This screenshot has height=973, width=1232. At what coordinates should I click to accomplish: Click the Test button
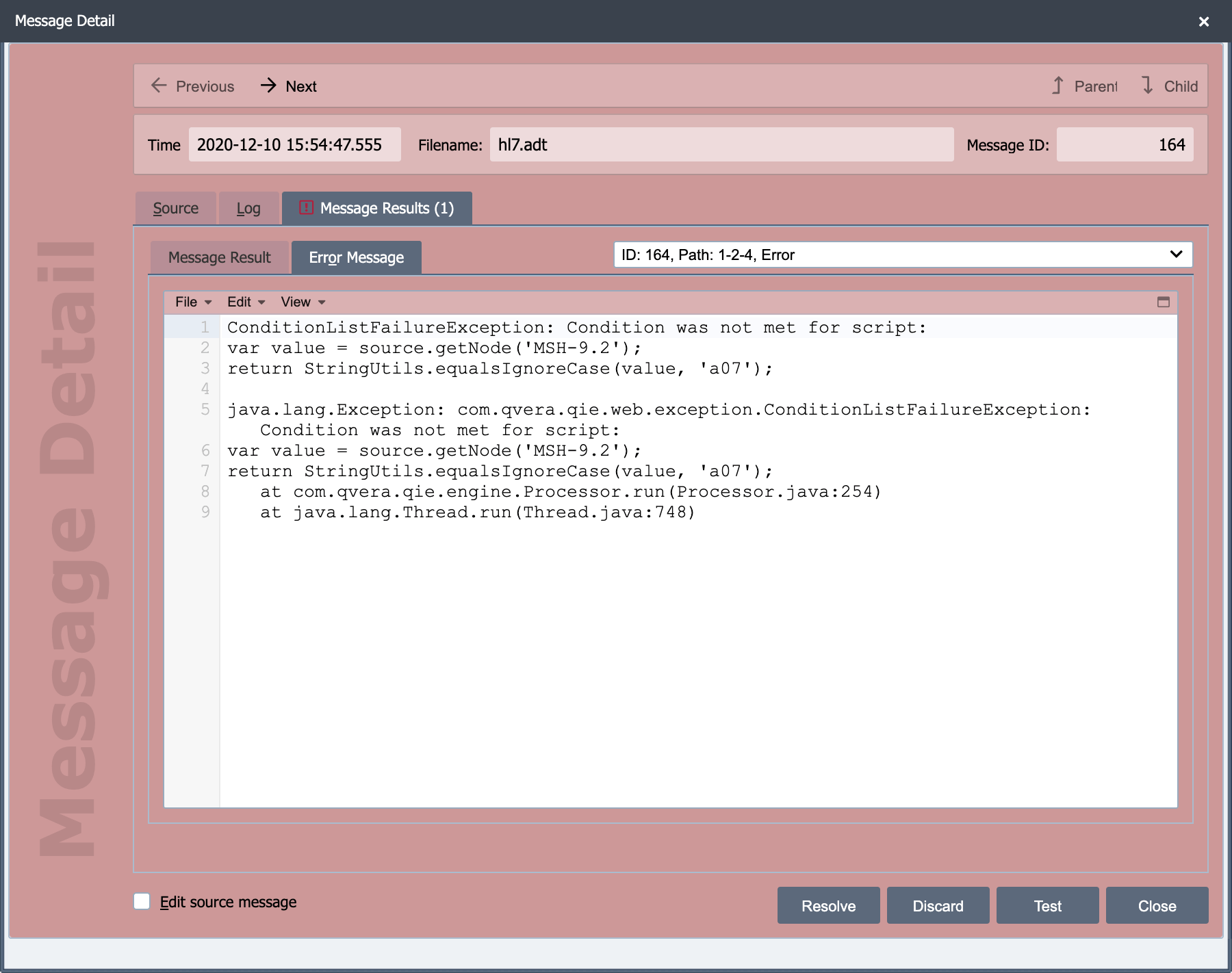pyautogui.click(x=1047, y=905)
